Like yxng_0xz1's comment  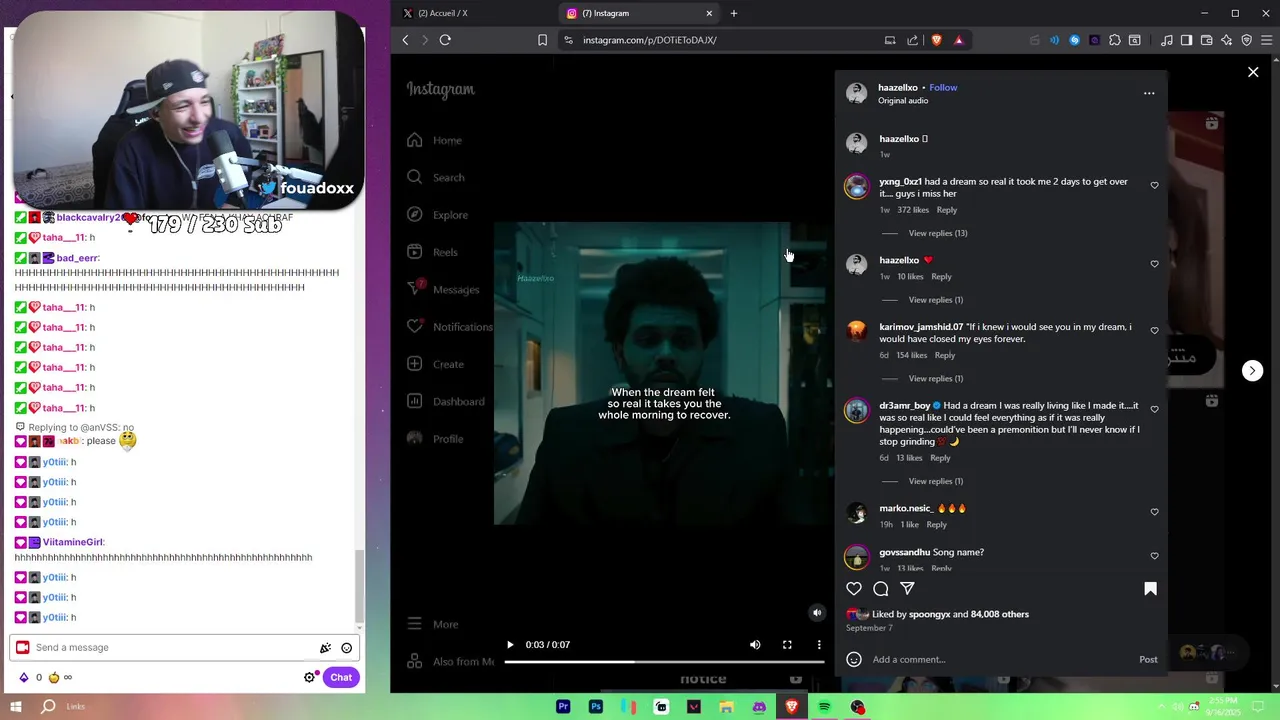coord(1154,185)
